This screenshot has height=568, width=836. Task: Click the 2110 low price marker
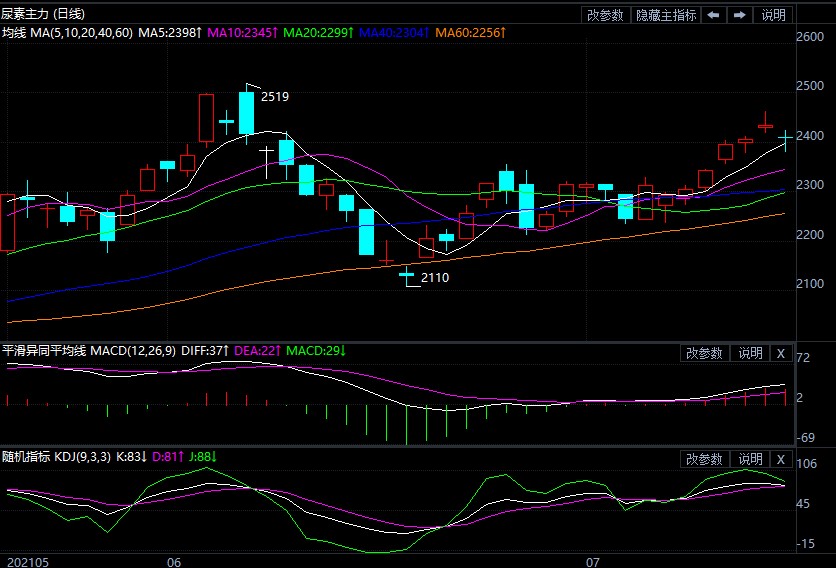(x=435, y=278)
